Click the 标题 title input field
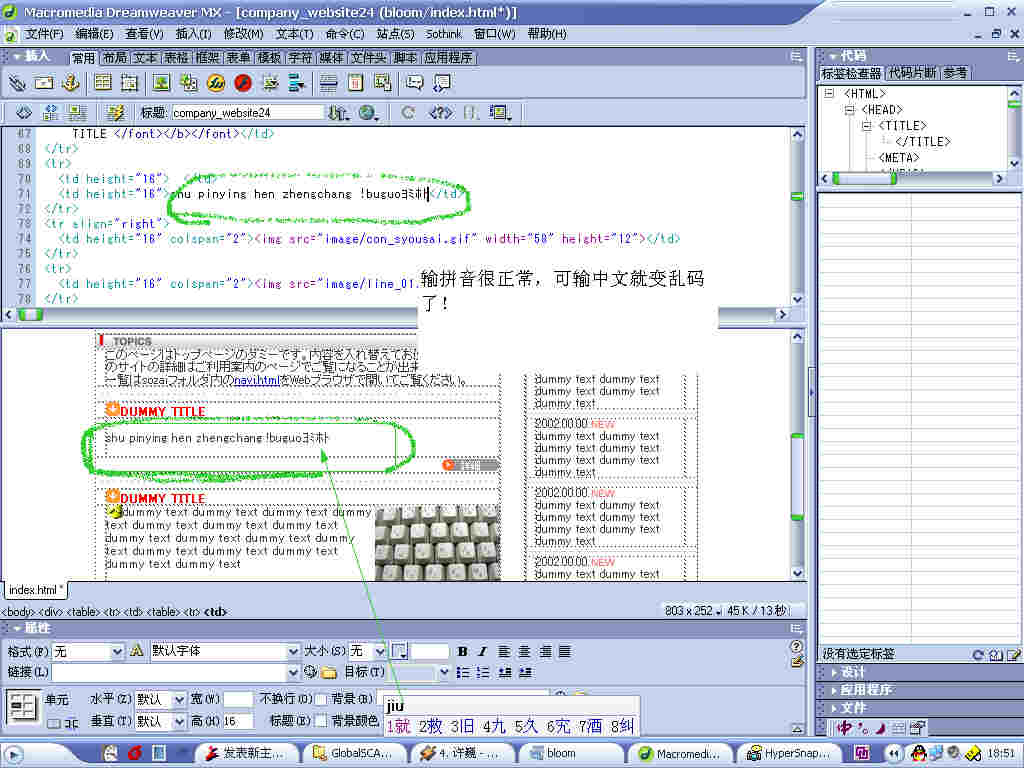The width and height of the screenshot is (1024, 768). pos(248,113)
